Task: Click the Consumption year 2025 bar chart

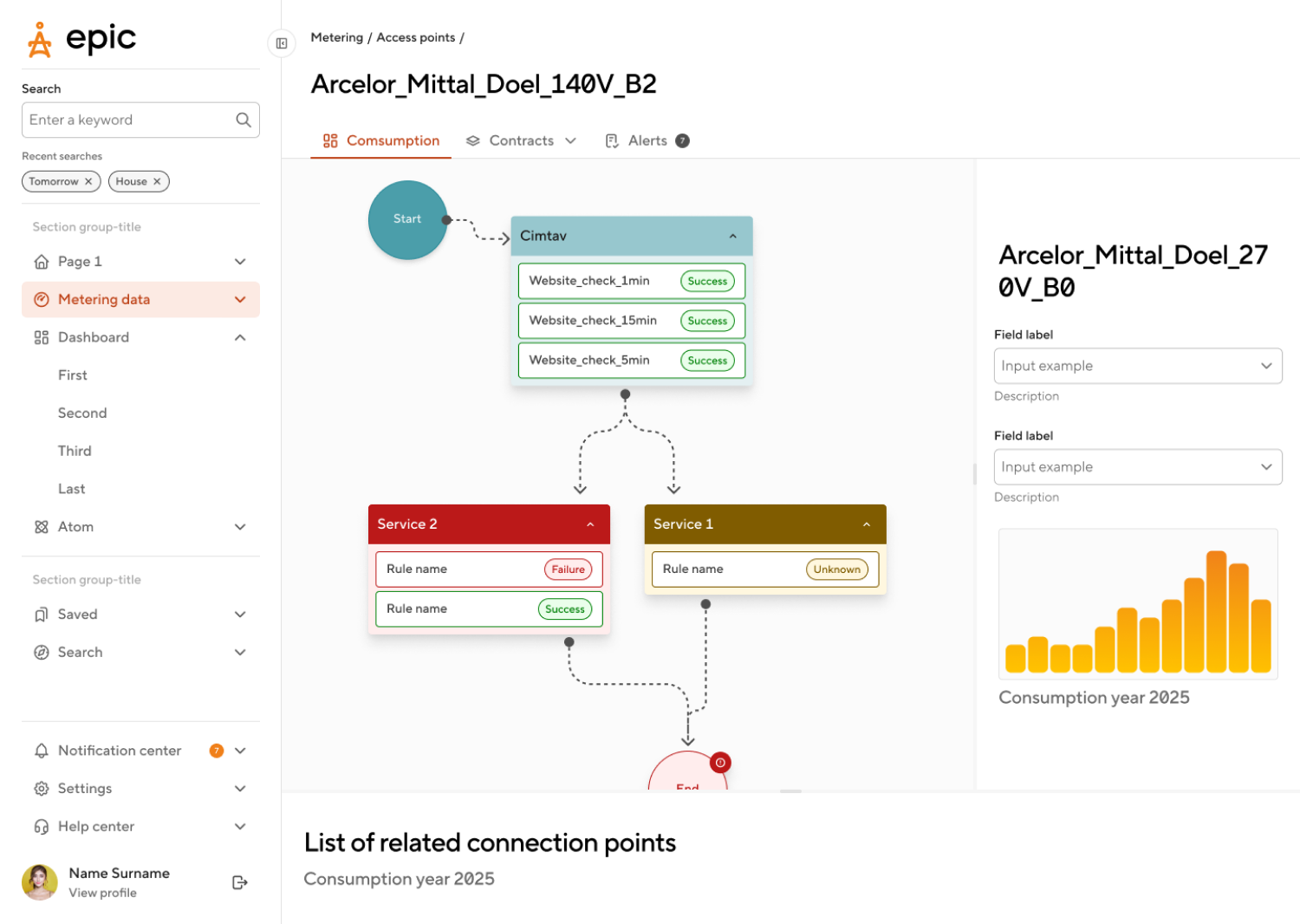Action: coord(1138,604)
